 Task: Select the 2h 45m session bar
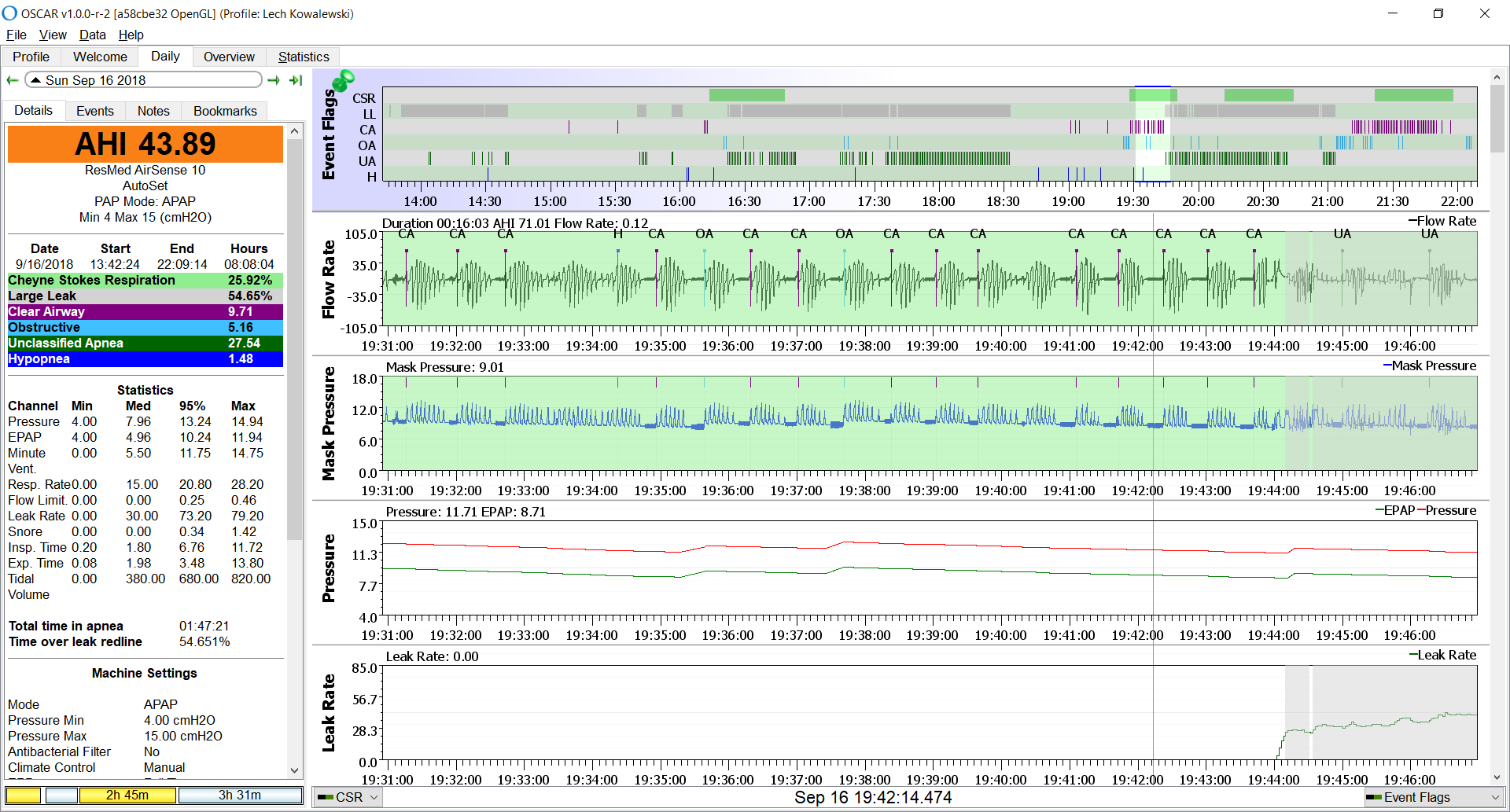coord(127,795)
